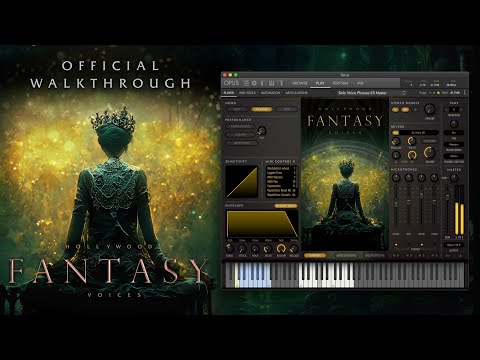Click the highlighted orange button below artwork

tap(315, 255)
